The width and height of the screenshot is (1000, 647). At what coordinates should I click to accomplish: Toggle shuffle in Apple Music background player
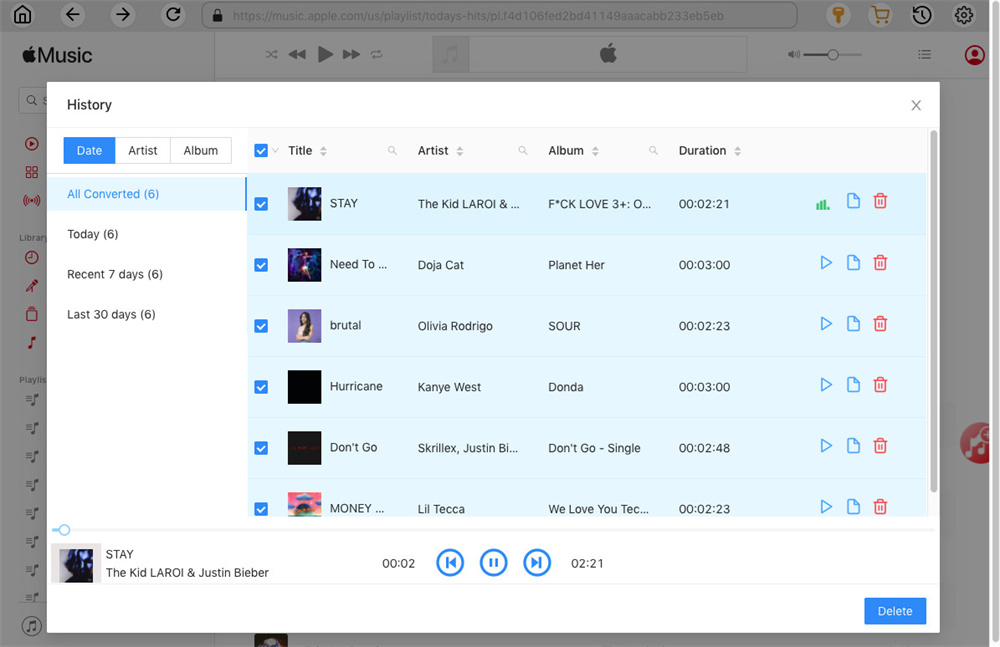coord(272,55)
